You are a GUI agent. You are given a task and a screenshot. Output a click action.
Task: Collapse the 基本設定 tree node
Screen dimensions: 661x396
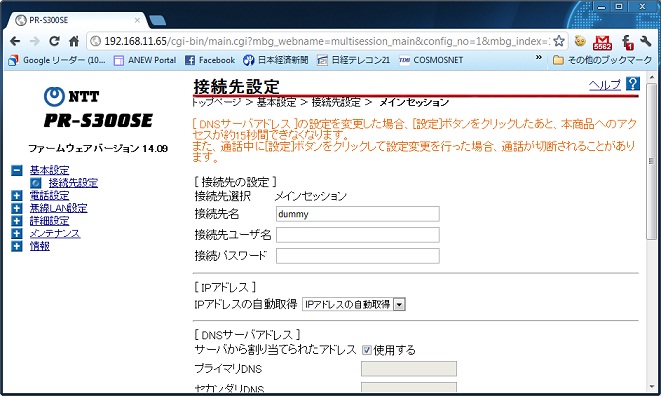(x=16, y=170)
